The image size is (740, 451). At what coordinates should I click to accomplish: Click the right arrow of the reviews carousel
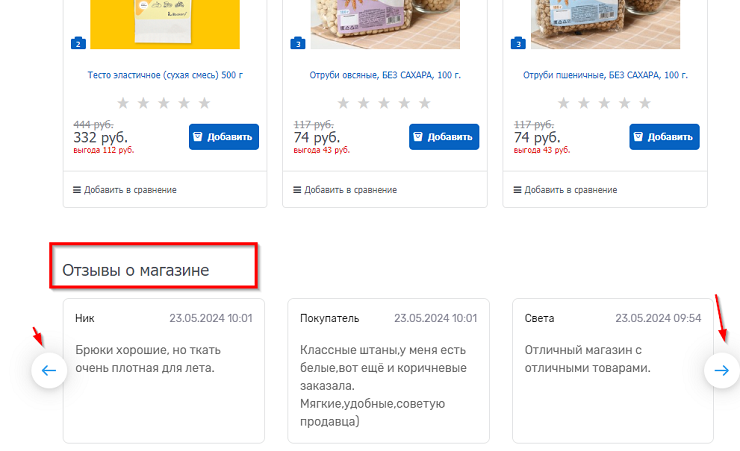[722, 371]
